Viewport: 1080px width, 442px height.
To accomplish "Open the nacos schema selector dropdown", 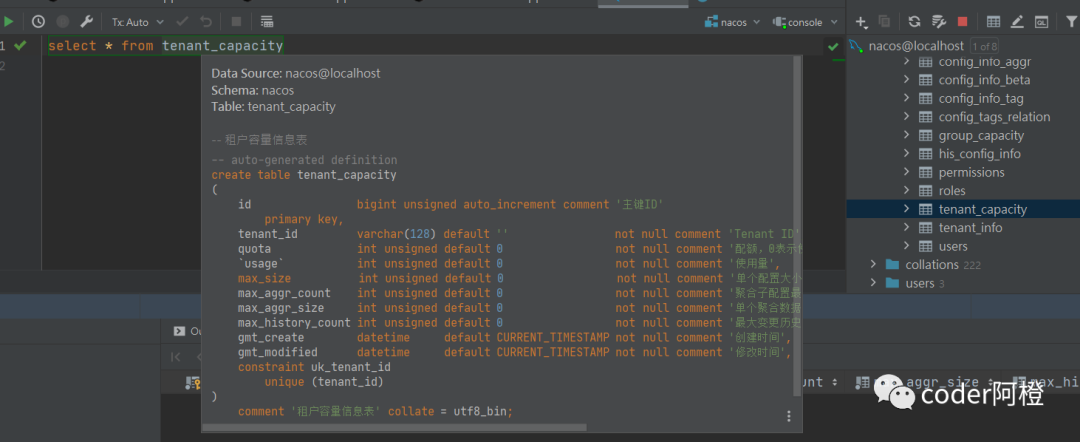I will click(x=732, y=22).
